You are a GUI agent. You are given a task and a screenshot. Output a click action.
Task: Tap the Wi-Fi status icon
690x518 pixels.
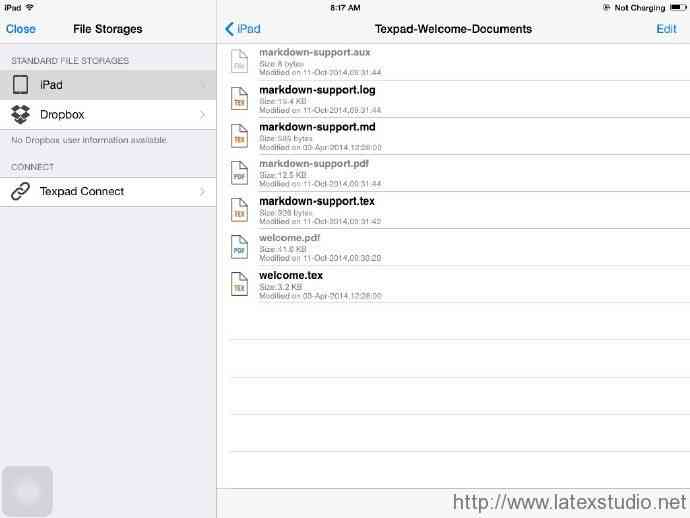pyautogui.click(x=30, y=7)
